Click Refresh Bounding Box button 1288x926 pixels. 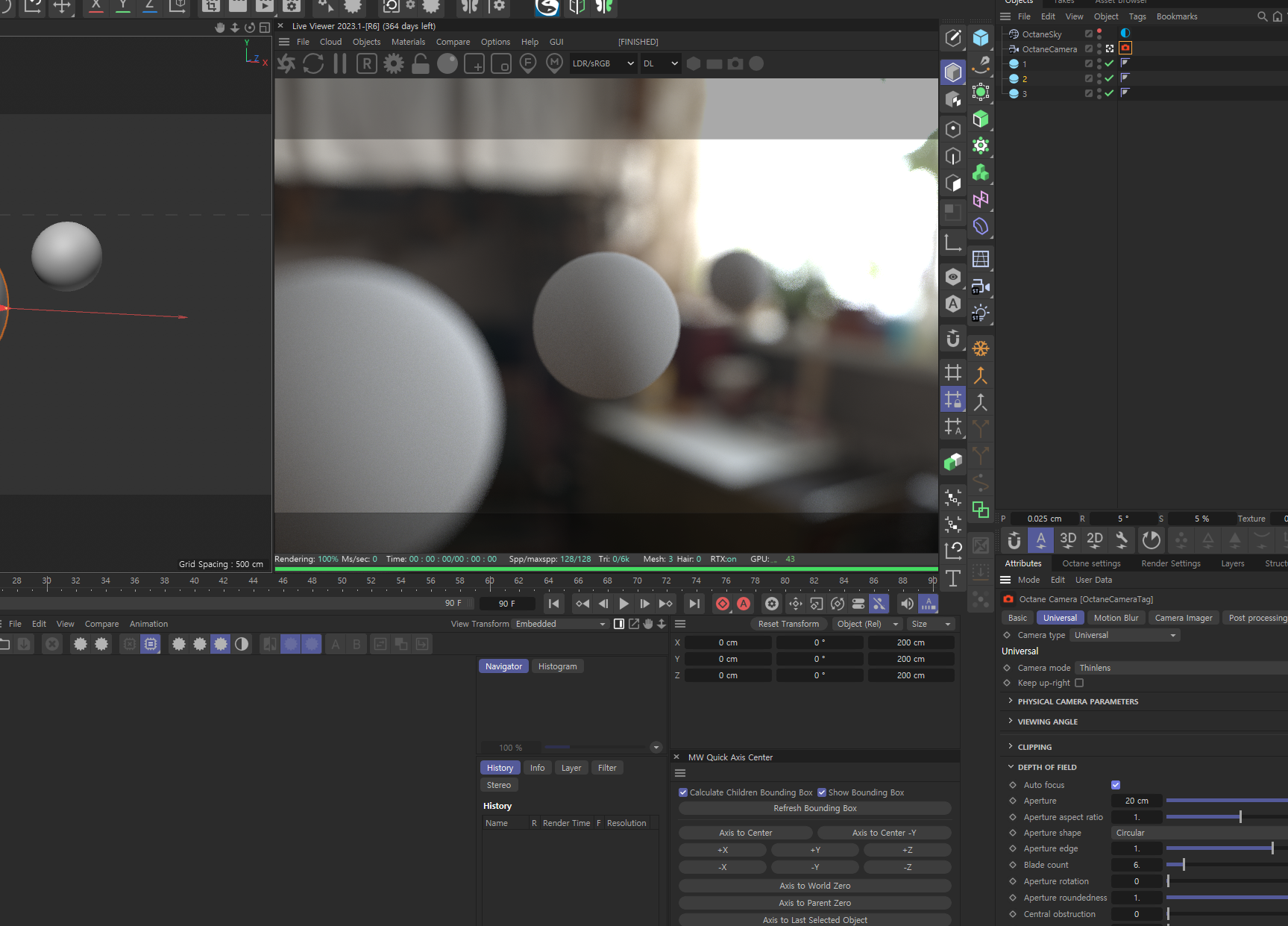814,808
